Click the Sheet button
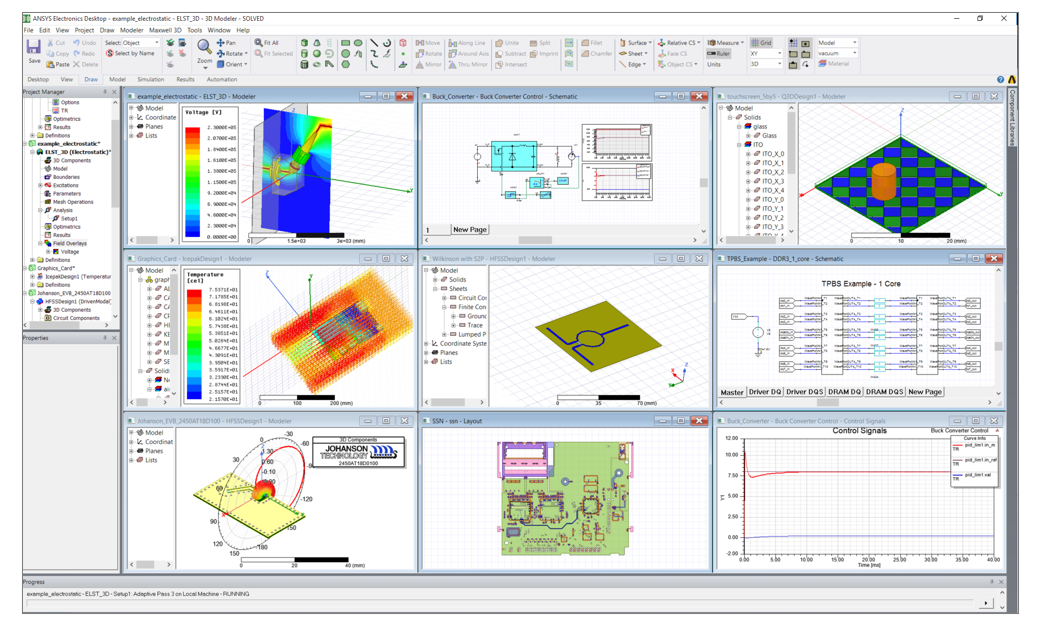This screenshot has width=1043, height=632. point(631,53)
